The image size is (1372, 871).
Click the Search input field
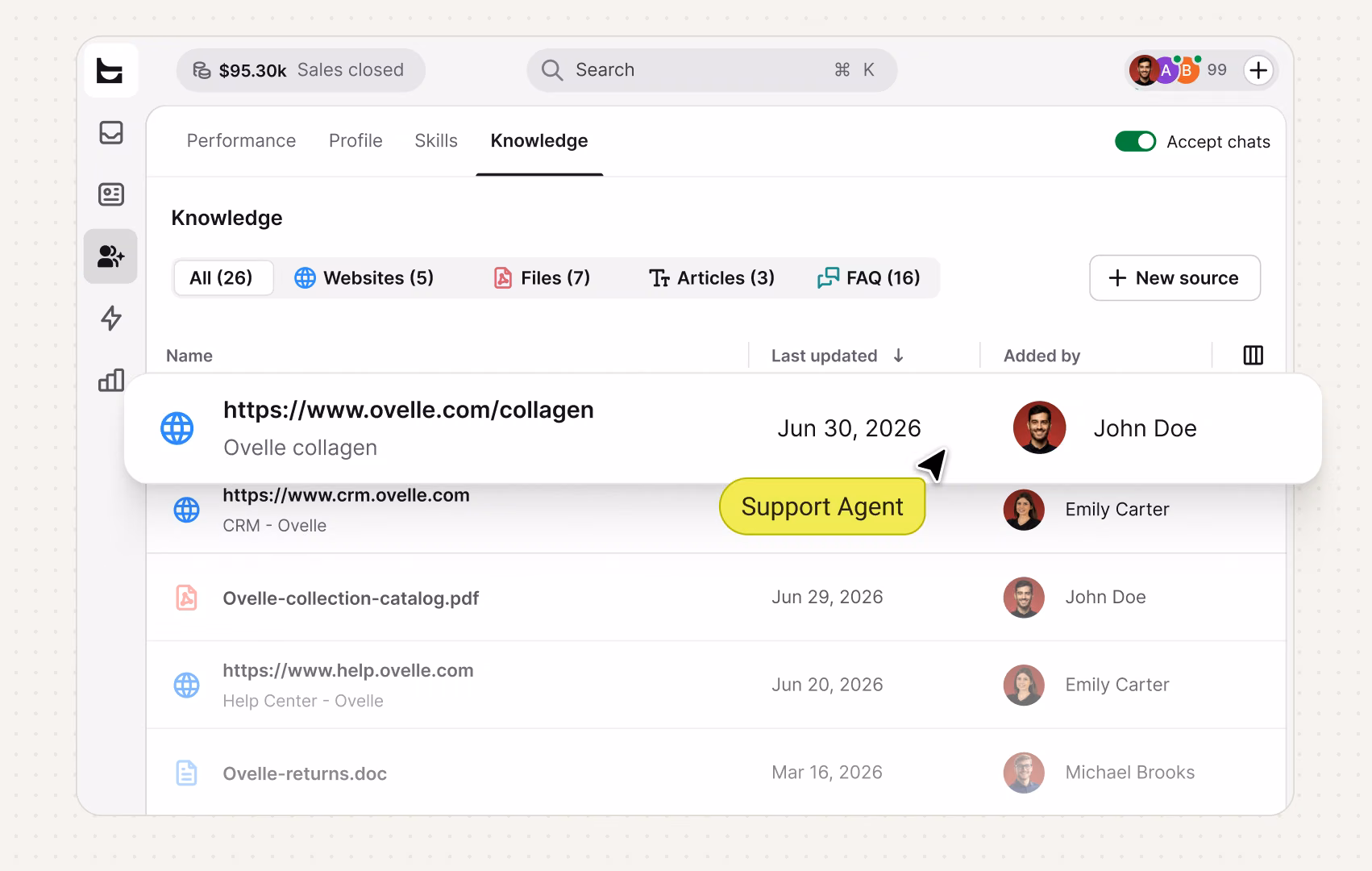coord(712,70)
